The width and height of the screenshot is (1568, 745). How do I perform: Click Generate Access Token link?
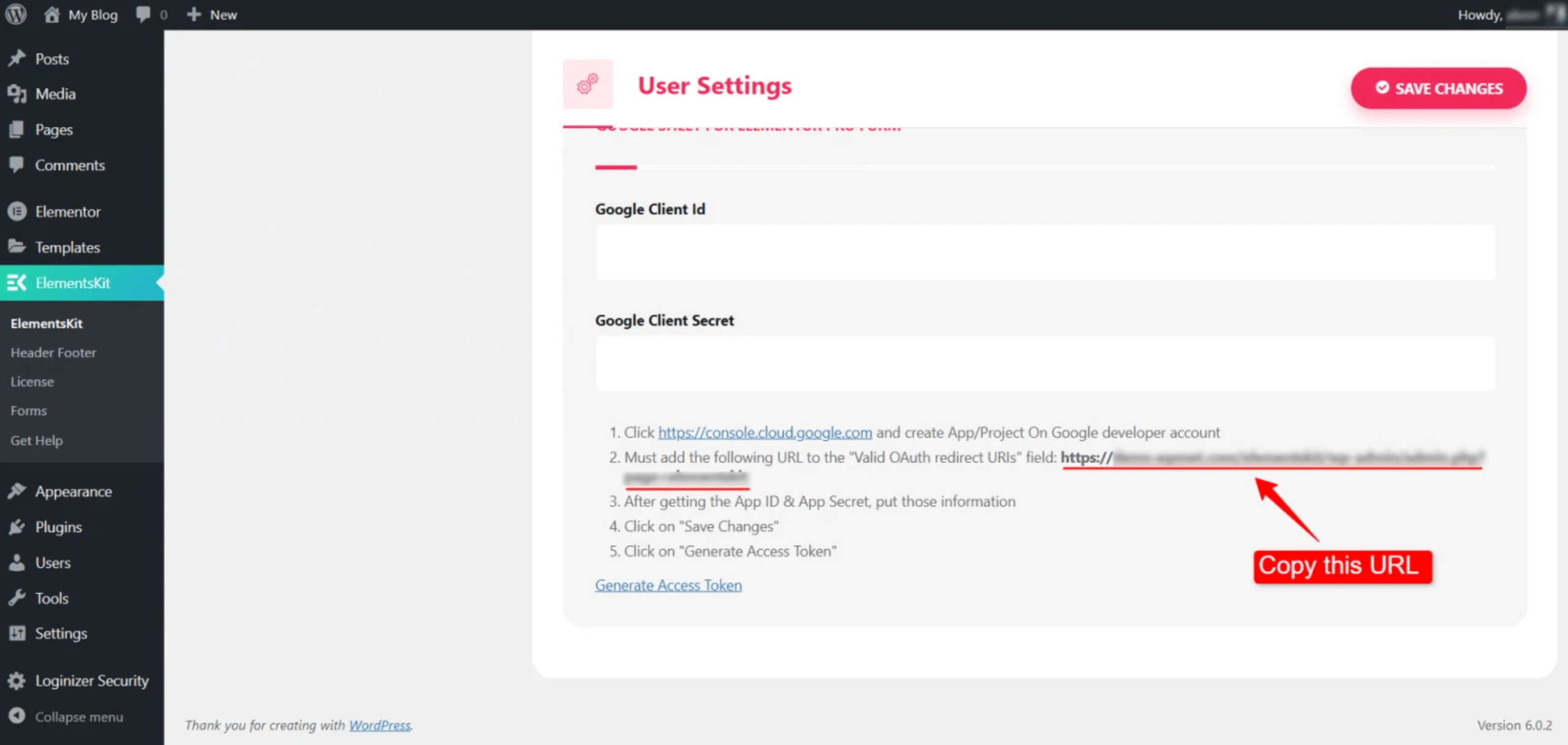(668, 585)
